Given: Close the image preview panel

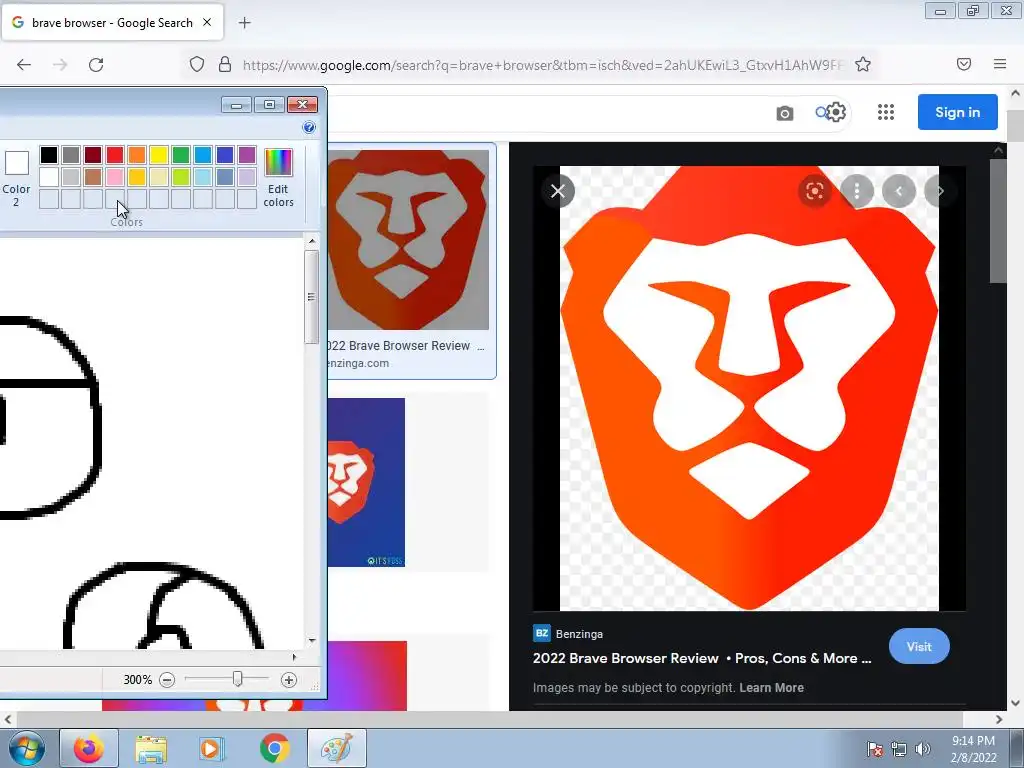Looking at the screenshot, I should [x=558, y=191].
